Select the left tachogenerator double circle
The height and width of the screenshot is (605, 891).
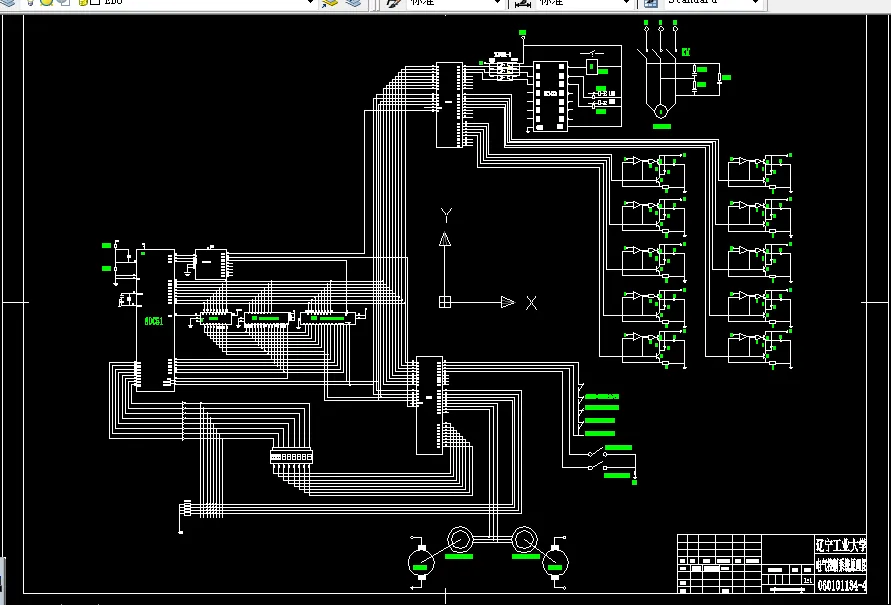coord(460,540)
